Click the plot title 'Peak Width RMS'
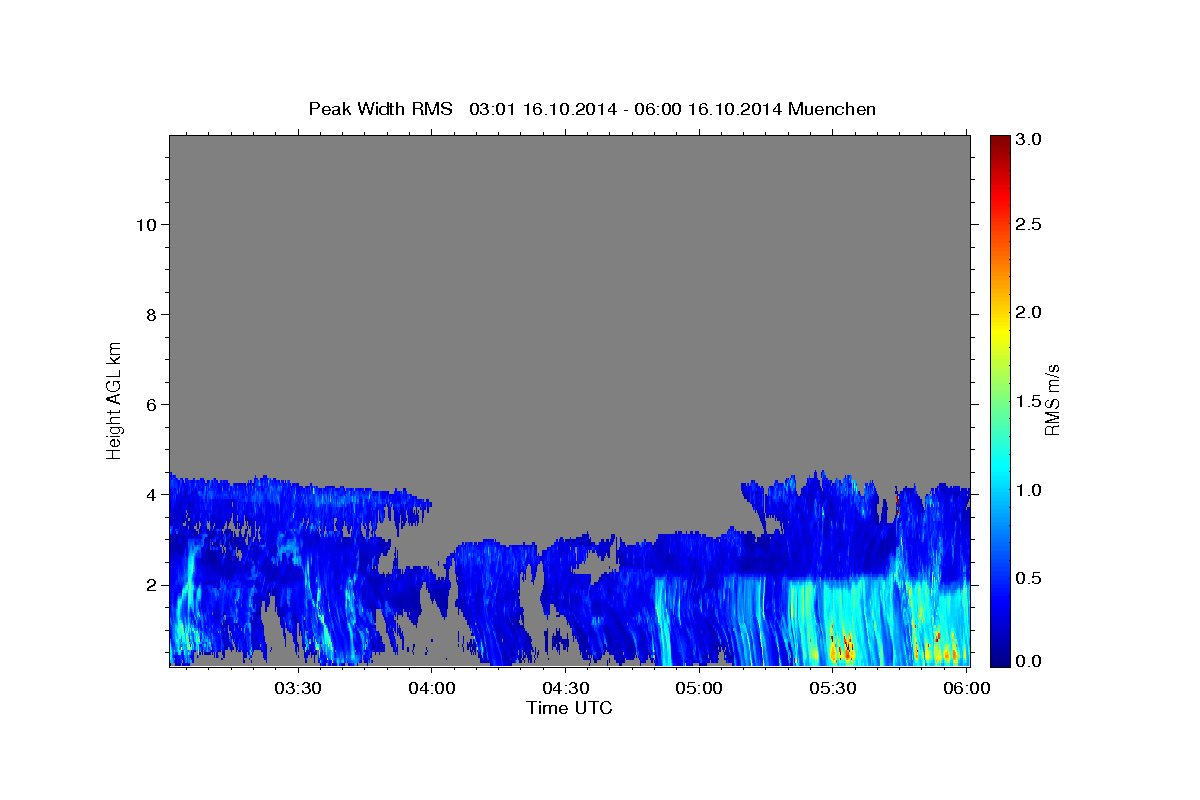The image size is (1200, 800). 380,109
